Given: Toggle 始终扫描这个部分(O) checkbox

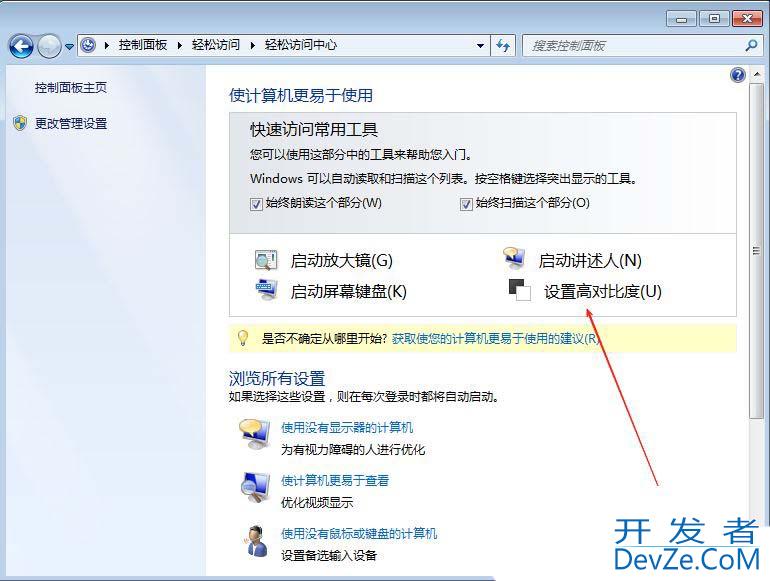Looking at the screenshot, I should tap(466, 204).
